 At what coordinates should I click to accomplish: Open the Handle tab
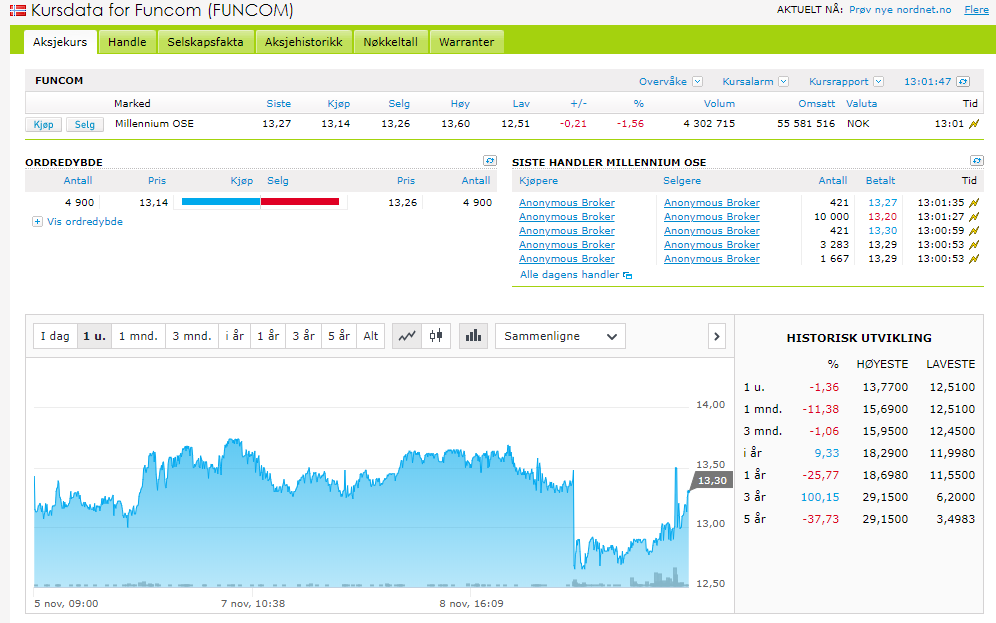[127, 42]
